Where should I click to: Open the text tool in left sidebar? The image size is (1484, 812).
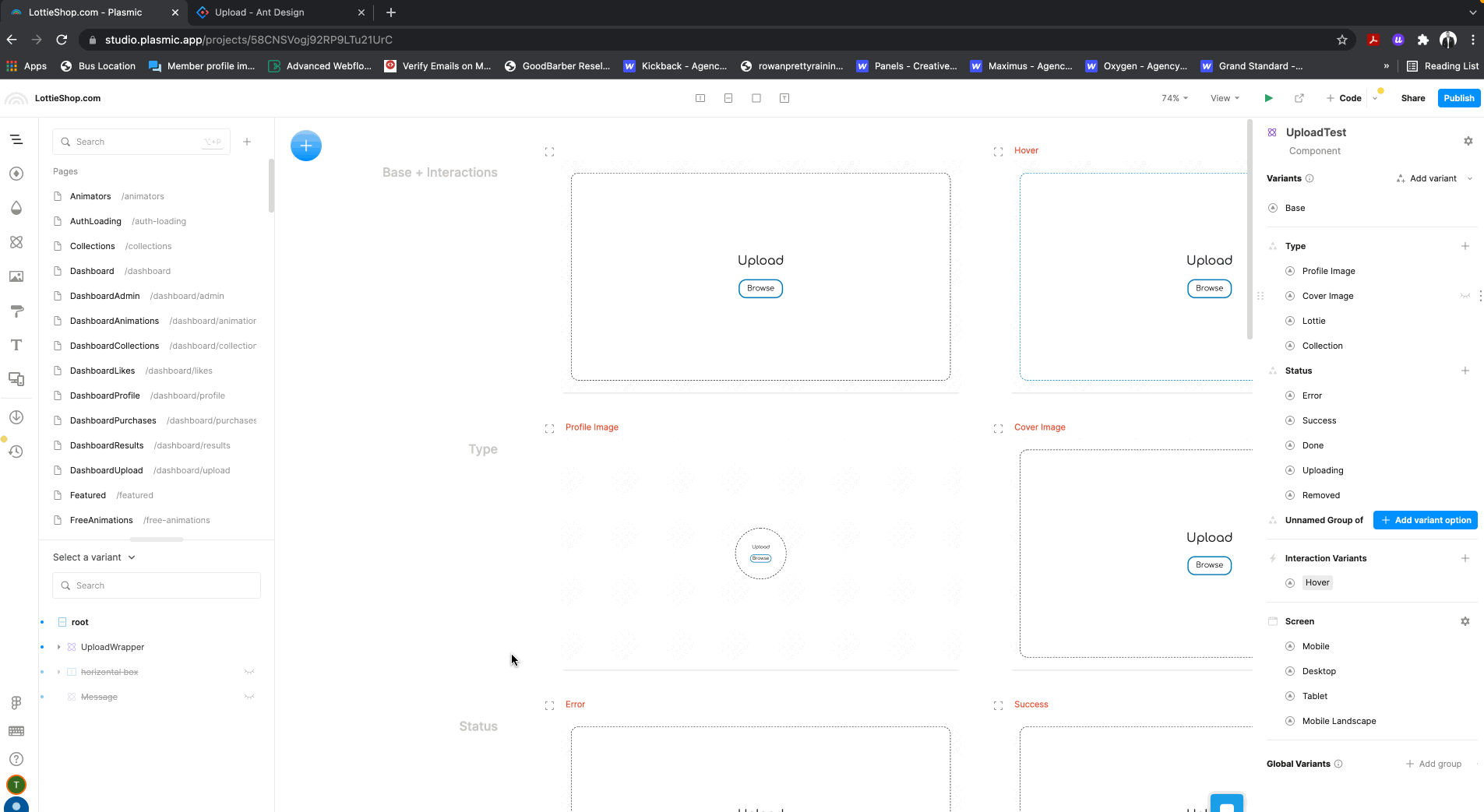16,345
